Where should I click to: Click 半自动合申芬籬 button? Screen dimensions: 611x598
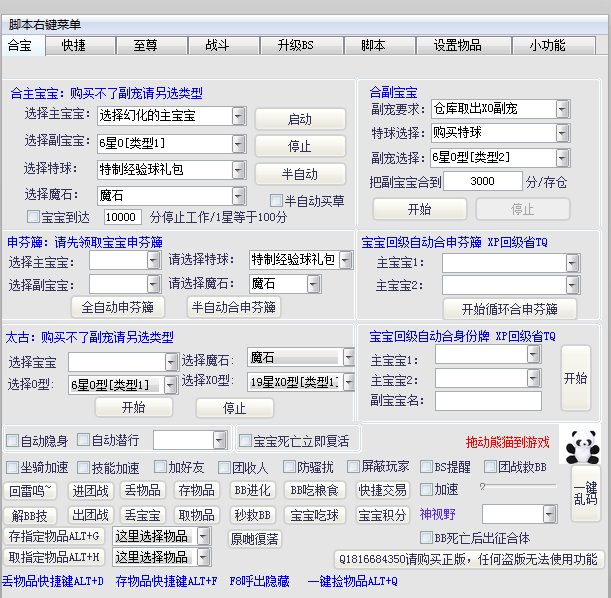pos(234,307)
